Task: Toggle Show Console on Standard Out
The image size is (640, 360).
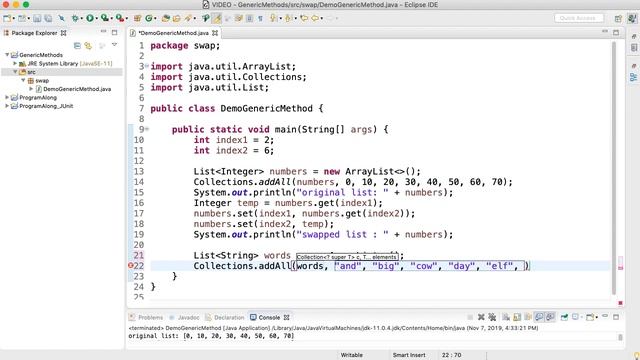Action: coord(539,317)
